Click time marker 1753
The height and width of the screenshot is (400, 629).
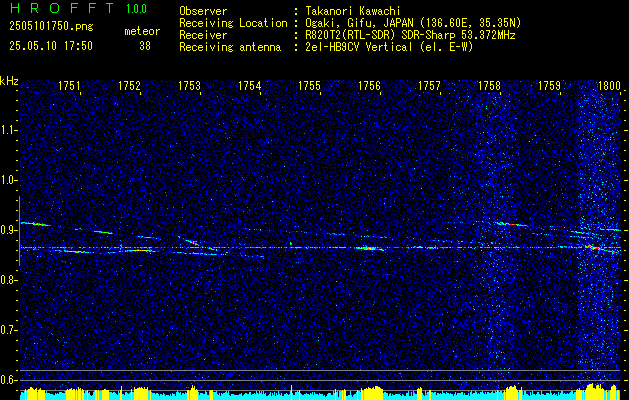tap(189, 85)
